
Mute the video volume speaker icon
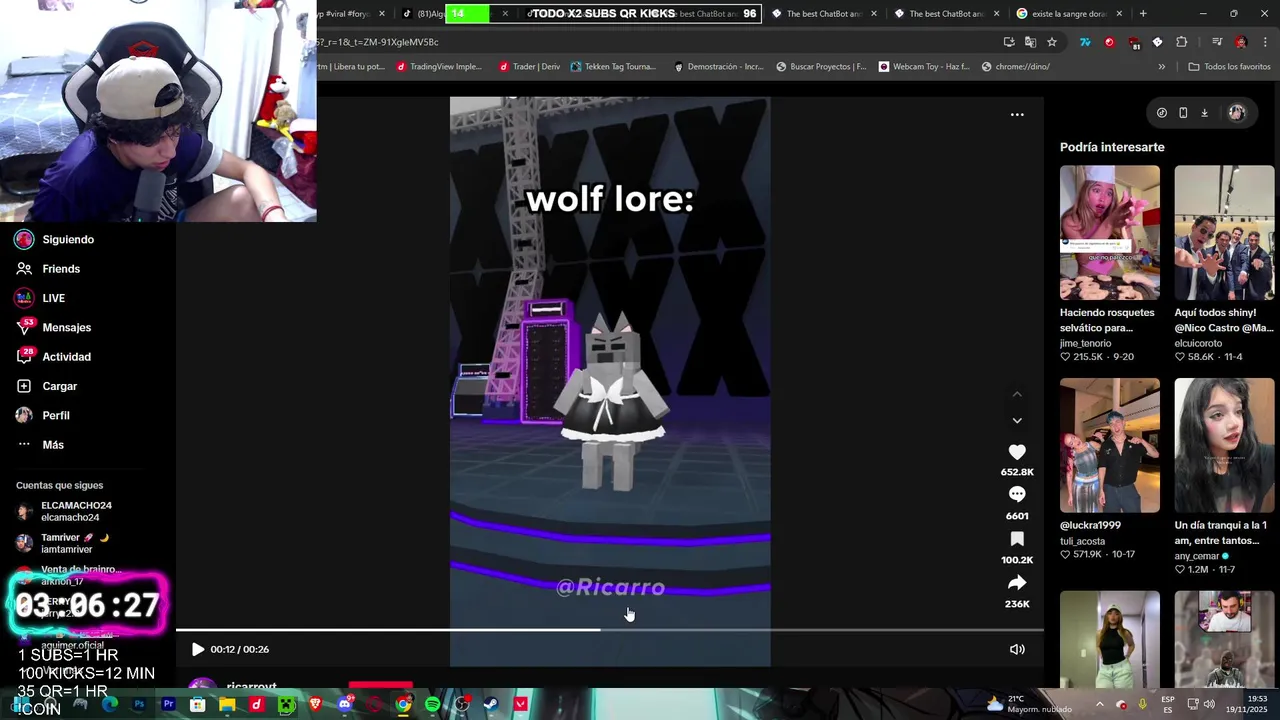click(1017, 649)
